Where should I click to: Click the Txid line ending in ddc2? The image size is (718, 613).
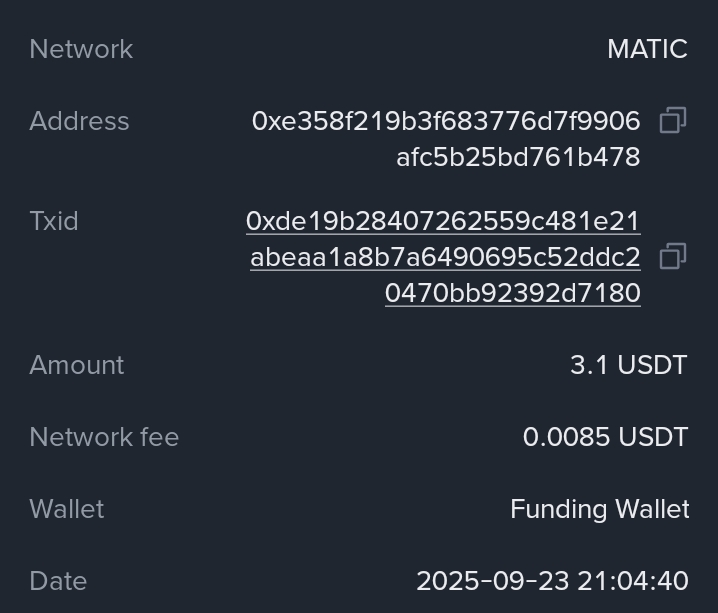(x=445, y=257)
